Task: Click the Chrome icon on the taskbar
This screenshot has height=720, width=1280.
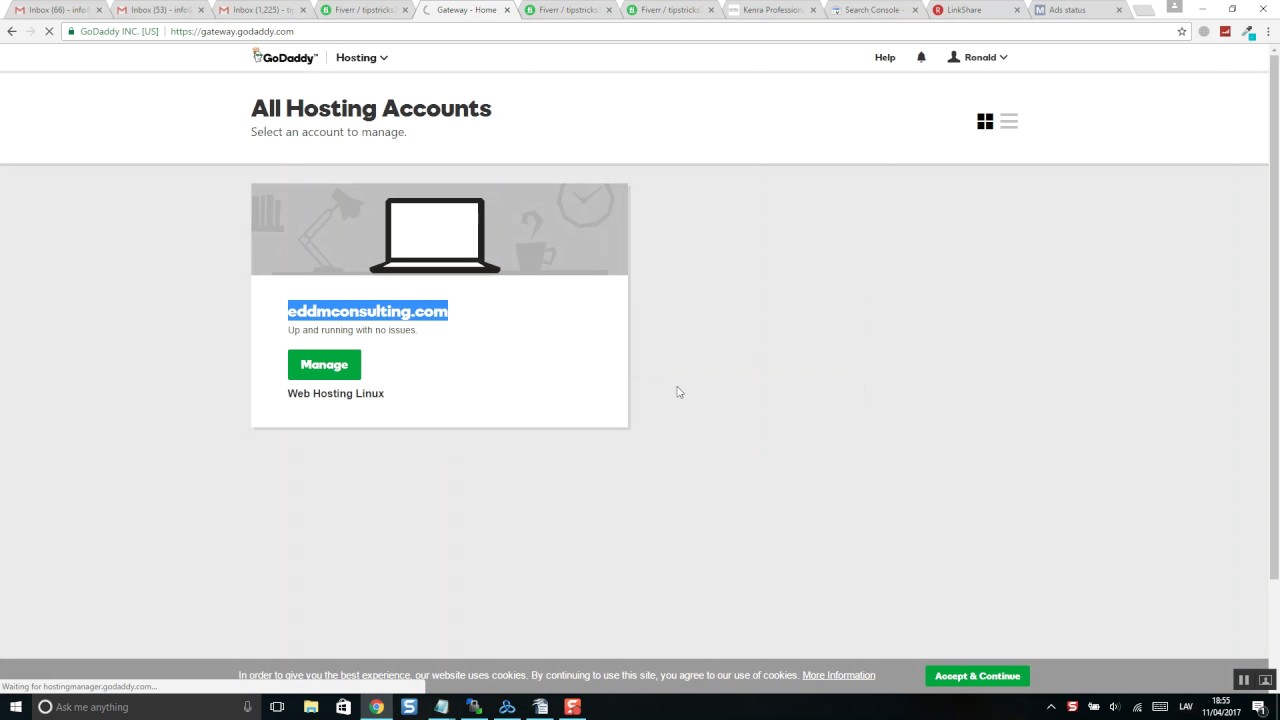Action: click(x=376, y=707)
